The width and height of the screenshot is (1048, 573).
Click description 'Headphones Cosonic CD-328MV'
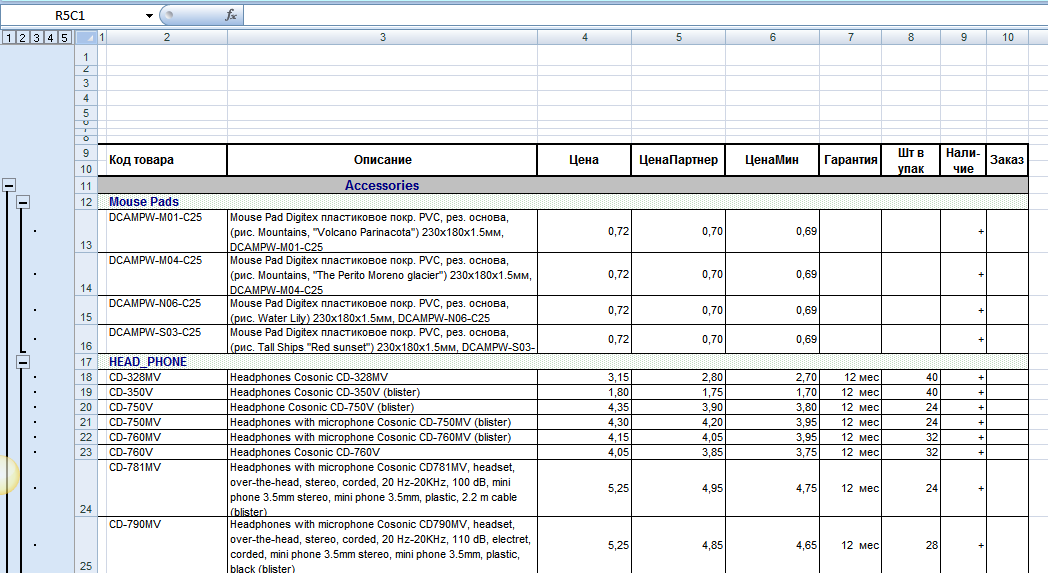(382, 377)
